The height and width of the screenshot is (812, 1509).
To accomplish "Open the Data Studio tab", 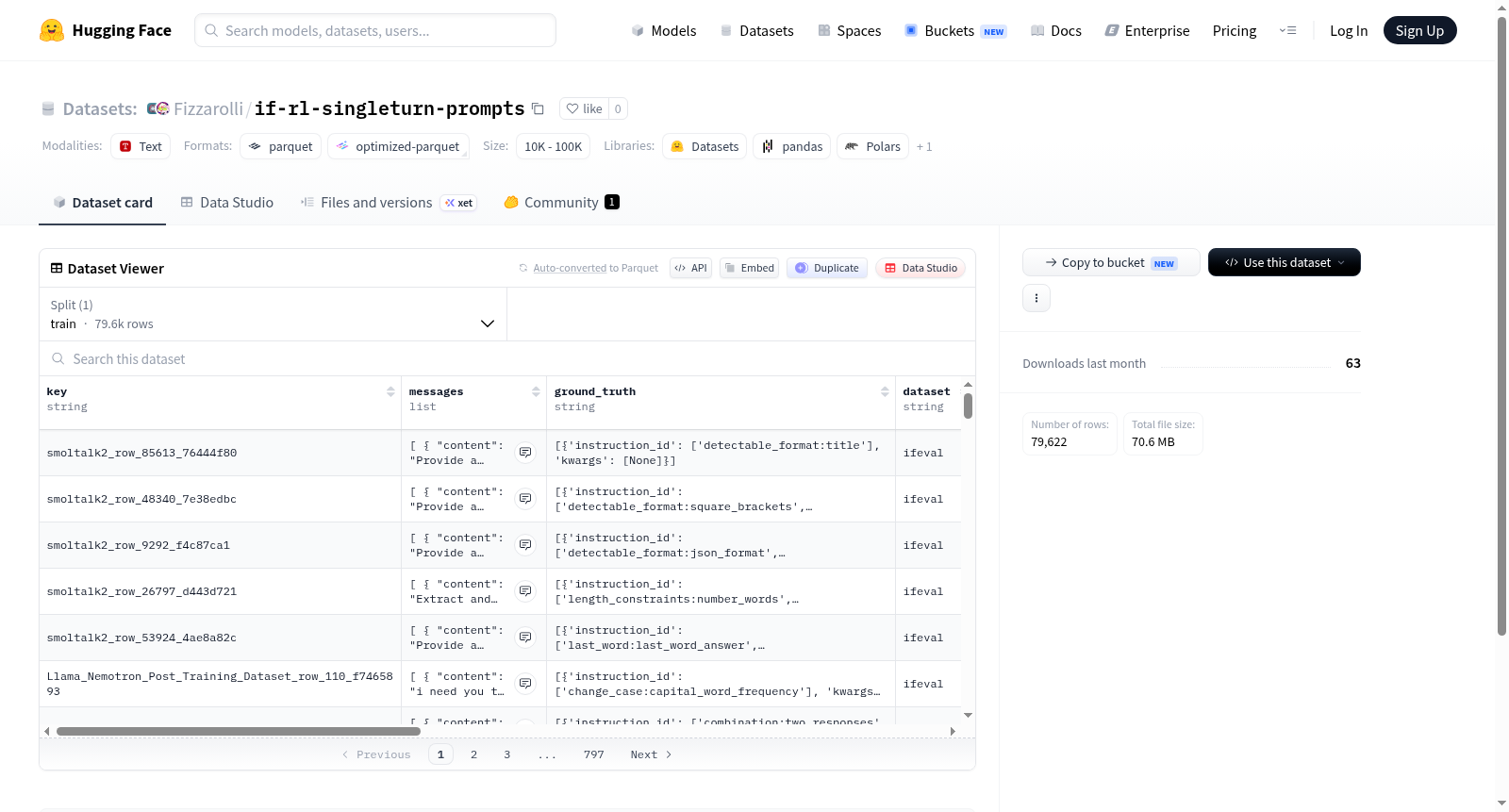I will click(227, 203).
